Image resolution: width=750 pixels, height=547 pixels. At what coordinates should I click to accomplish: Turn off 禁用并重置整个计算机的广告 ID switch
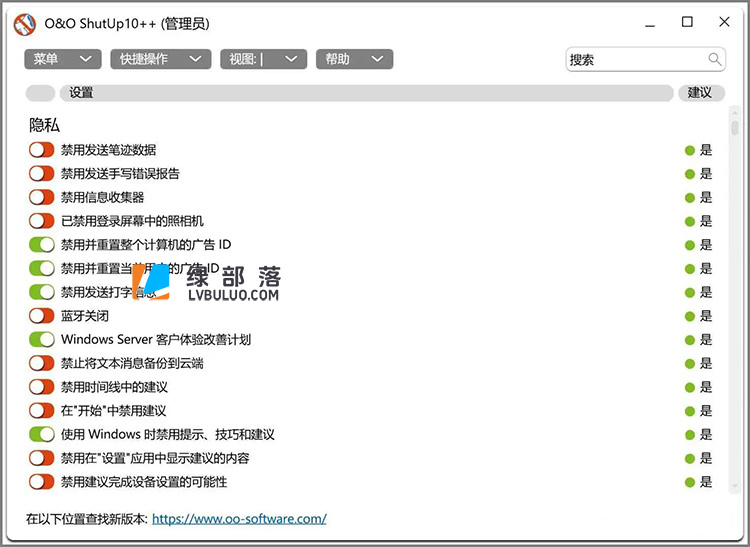(x=42, y=244)
